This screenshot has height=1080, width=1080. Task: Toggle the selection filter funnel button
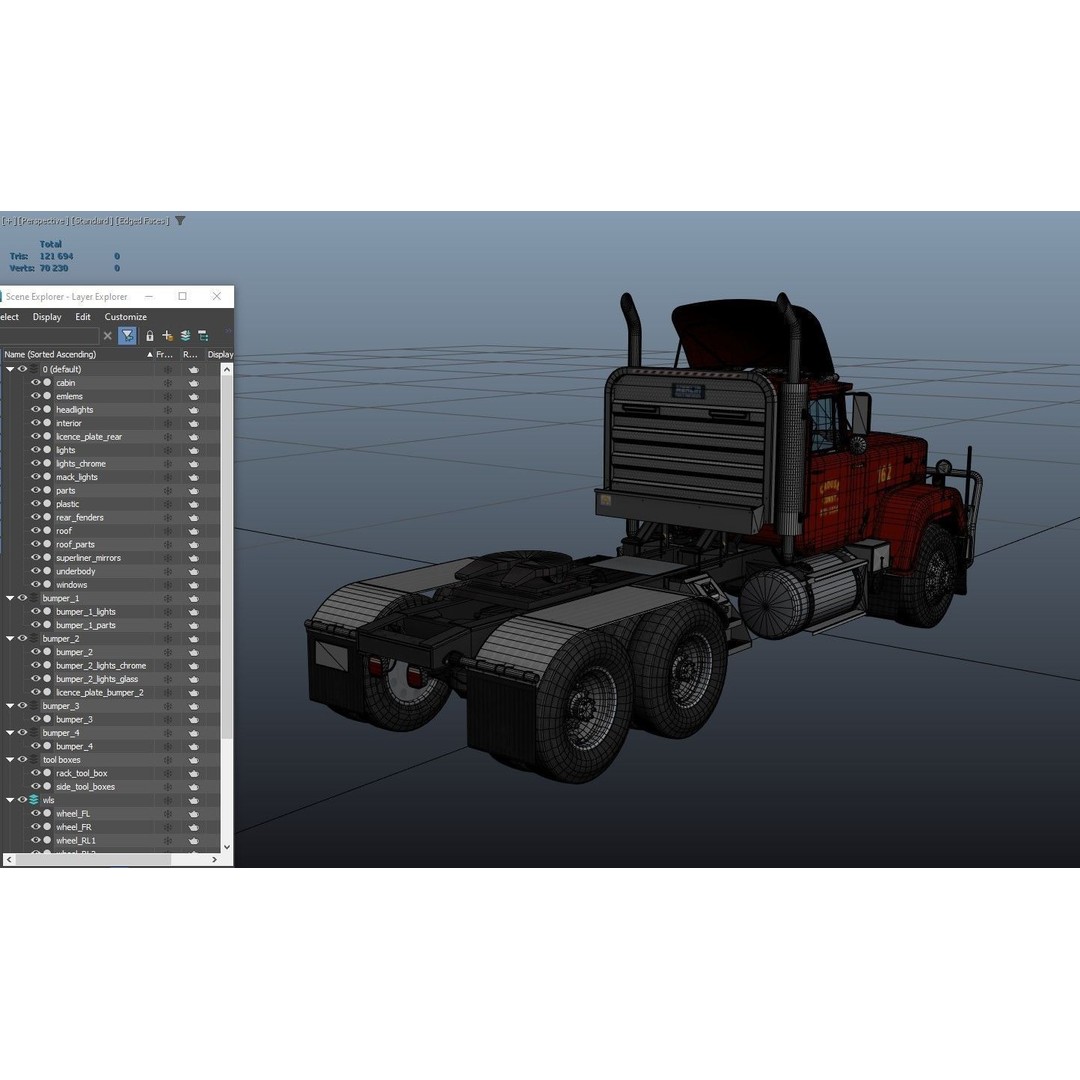coord(127,335)
